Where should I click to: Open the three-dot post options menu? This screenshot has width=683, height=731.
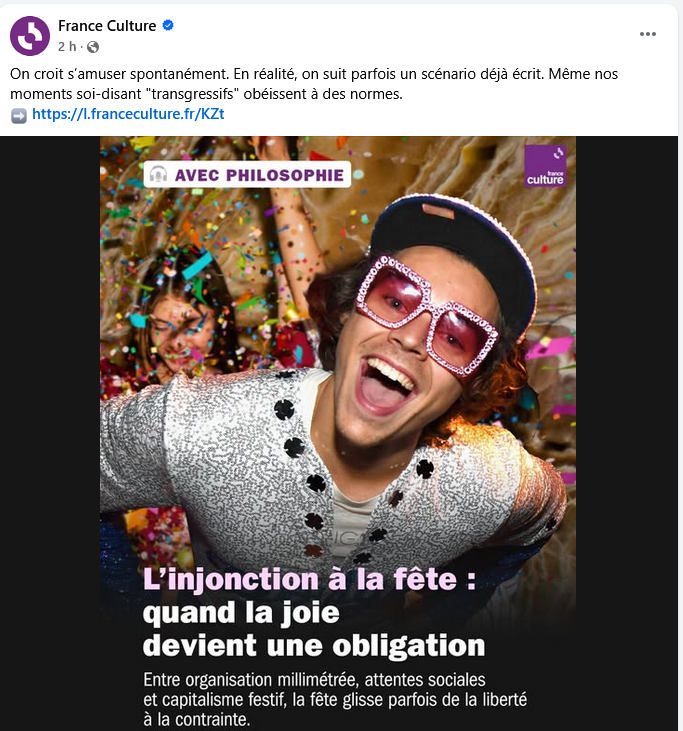click(x=648, y=34)
